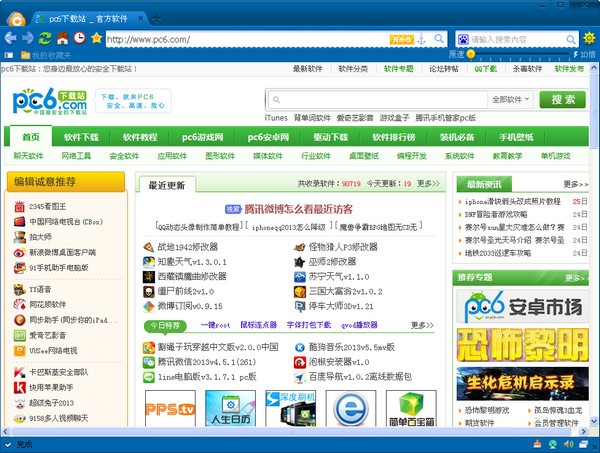Click 更多>> in 最新资讯 panel
Image resolution: width=600 pixels, height=453 pixels.
(576, 184)
